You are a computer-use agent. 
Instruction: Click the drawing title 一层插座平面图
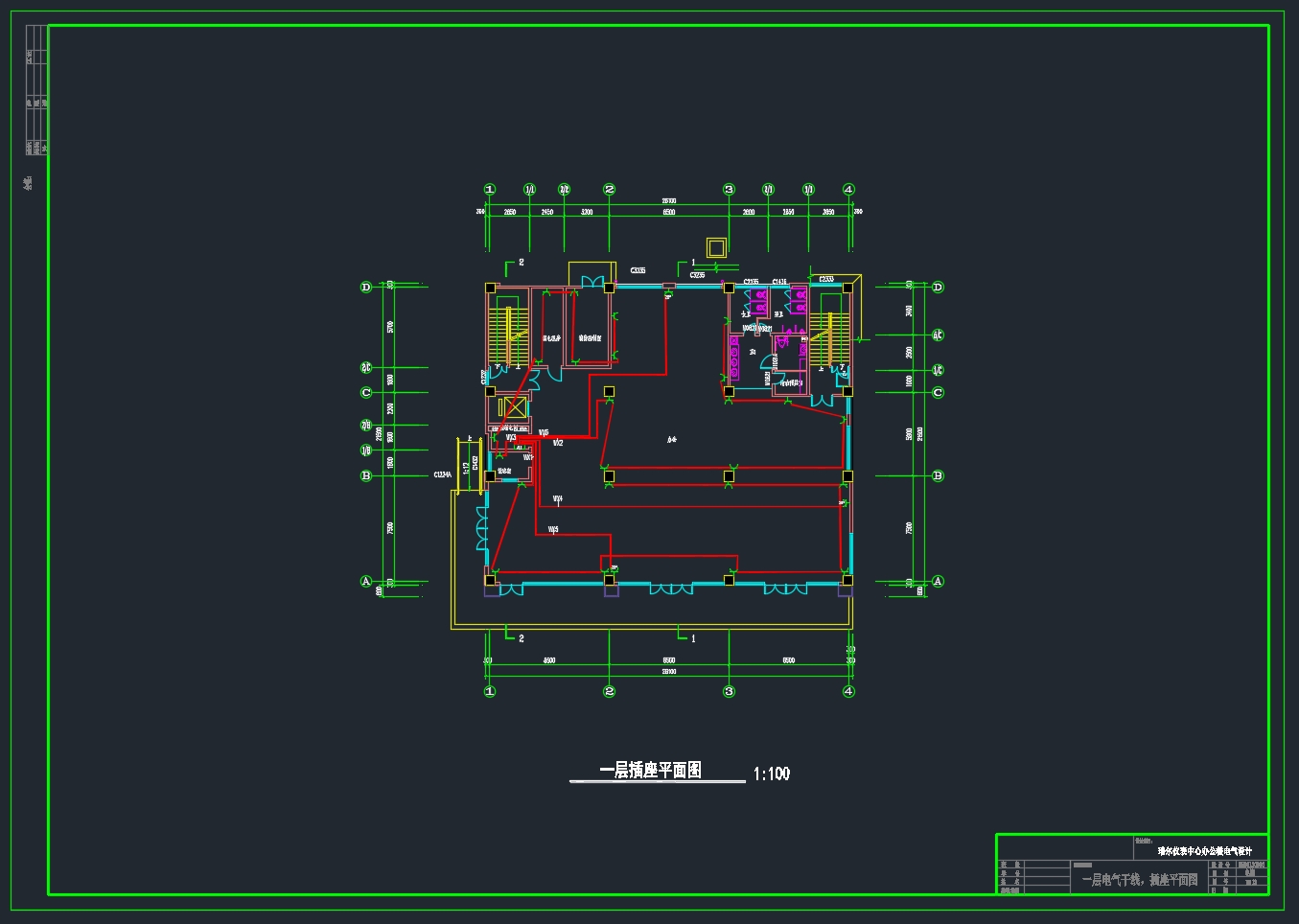[x=650, y=771]
